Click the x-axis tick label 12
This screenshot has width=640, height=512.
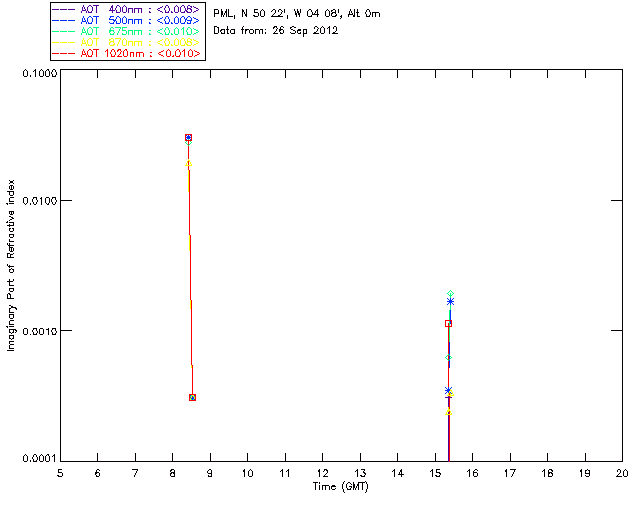pos(322,473)
